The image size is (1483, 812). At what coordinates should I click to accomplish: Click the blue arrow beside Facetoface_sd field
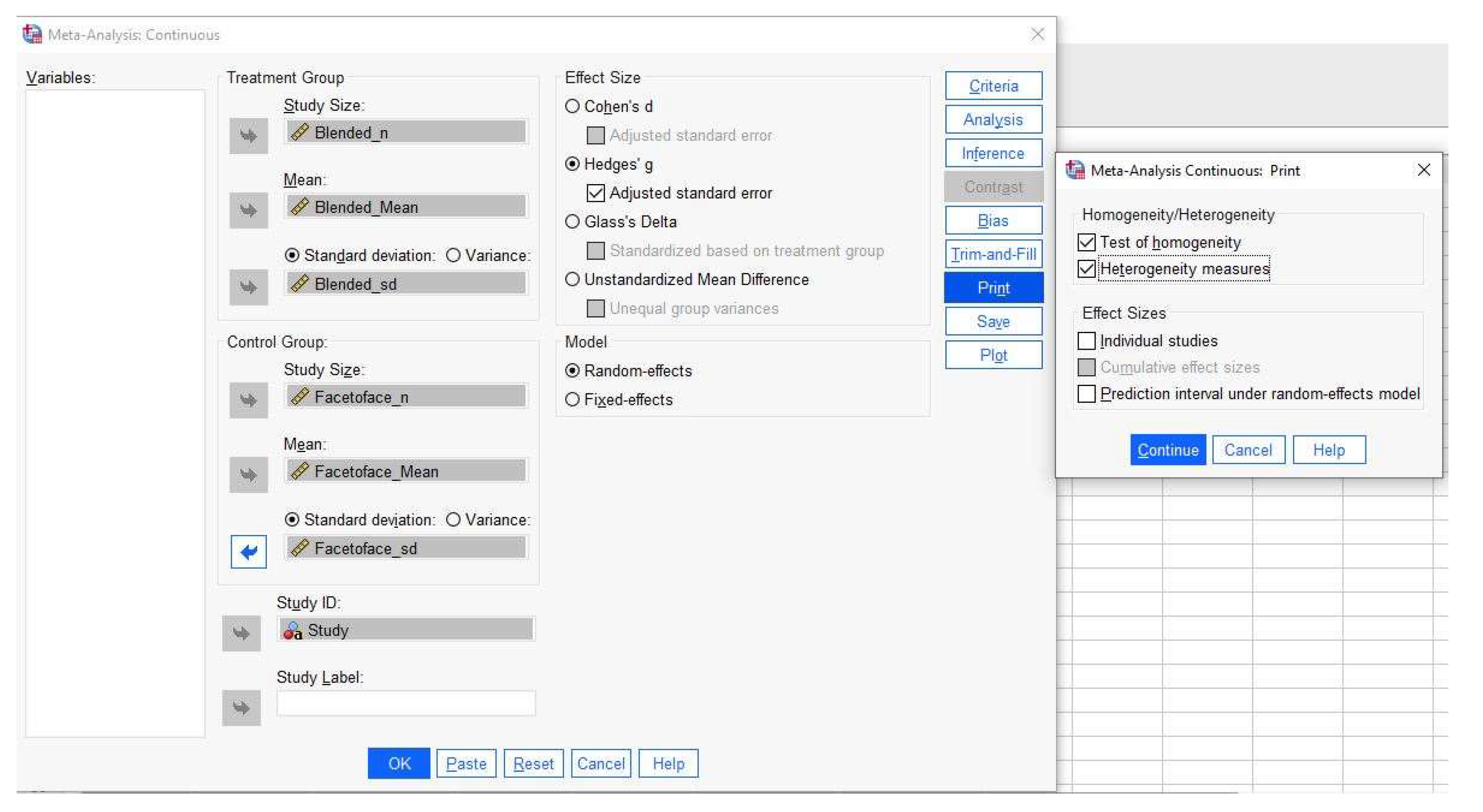tap(248, 551)
